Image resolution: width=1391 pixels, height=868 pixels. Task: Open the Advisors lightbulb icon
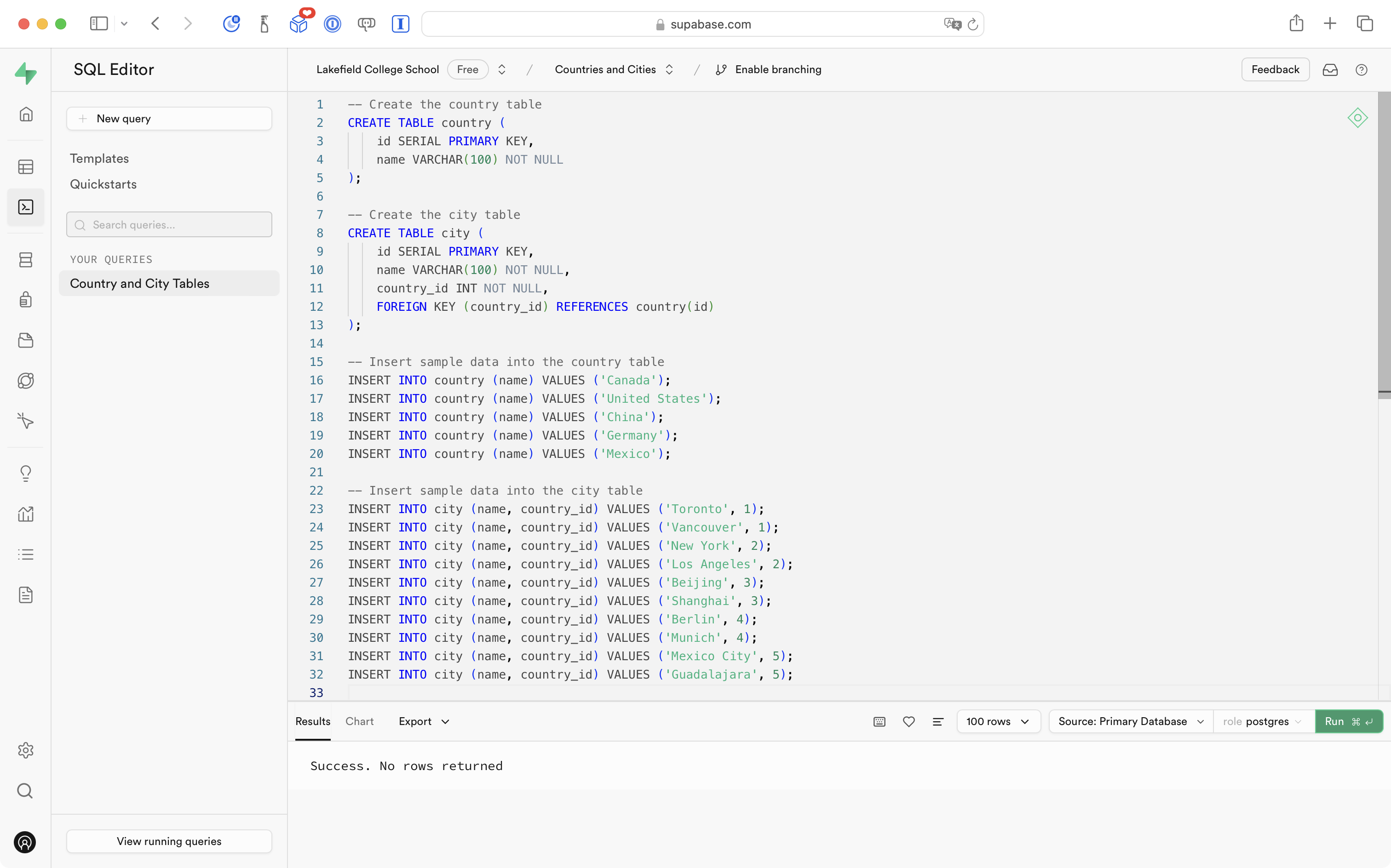26,473
